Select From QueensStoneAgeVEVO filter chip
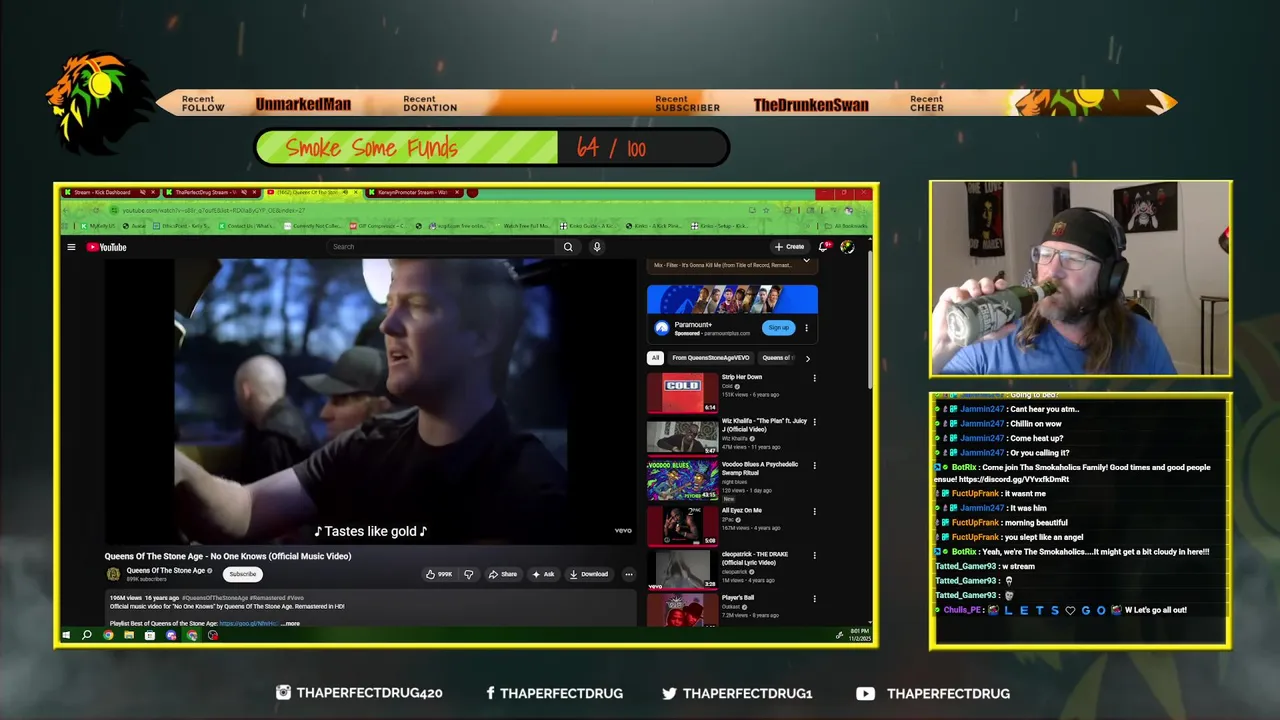Viewport: 1280px width, 720px height. (x=711, y=358)
